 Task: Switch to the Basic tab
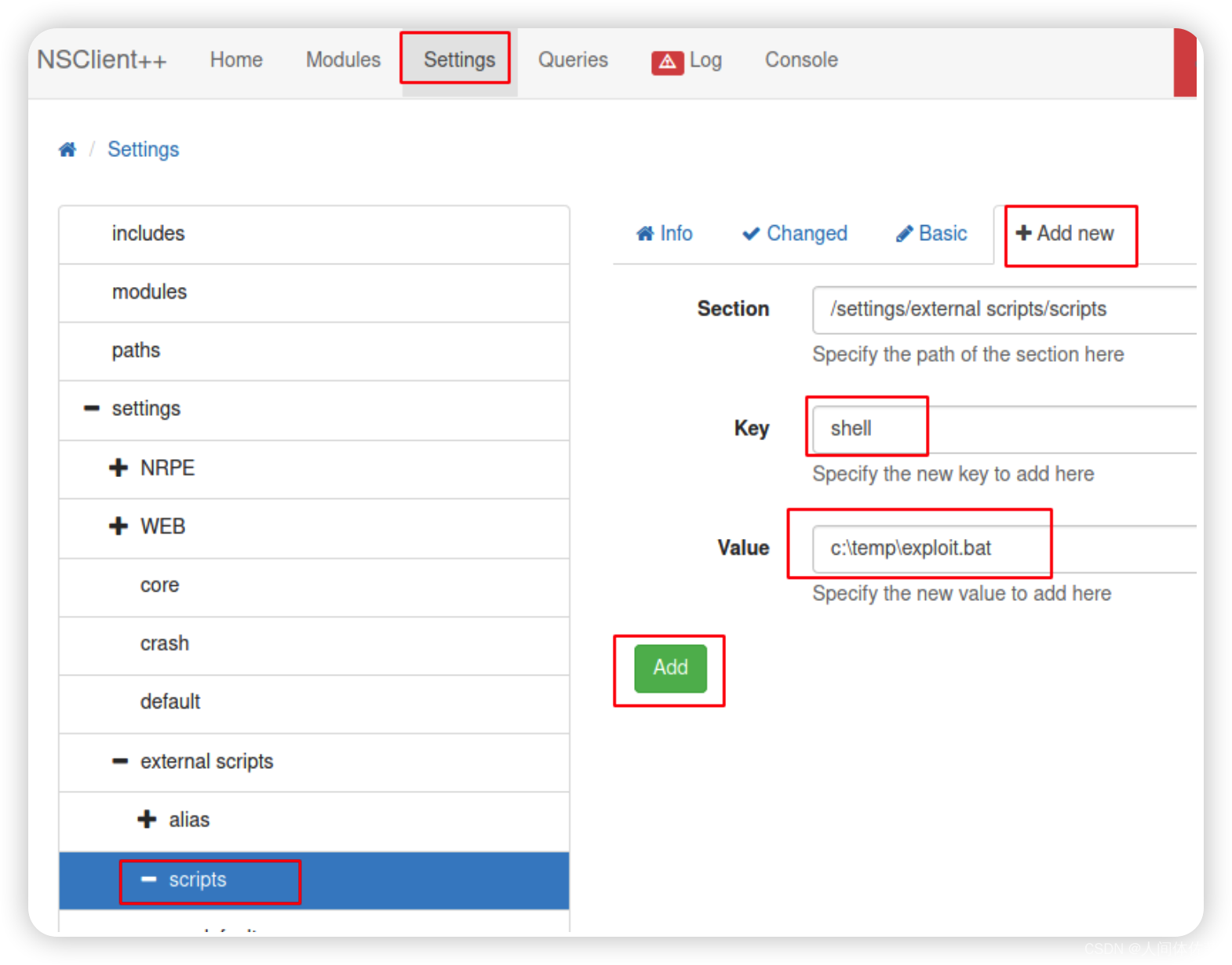point(931,233)
